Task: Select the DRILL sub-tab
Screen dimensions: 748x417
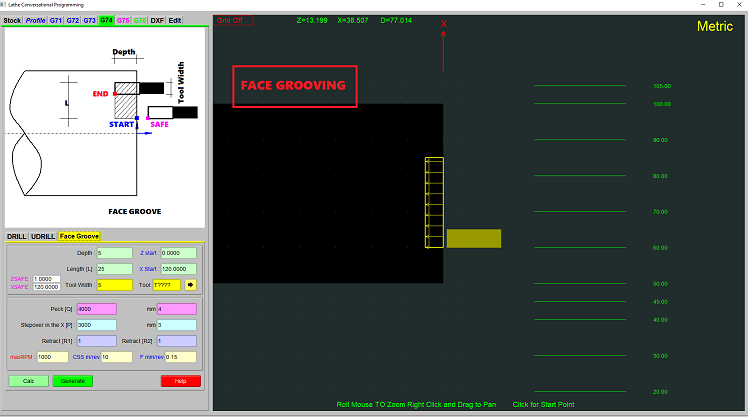Action: click(17, 236)
